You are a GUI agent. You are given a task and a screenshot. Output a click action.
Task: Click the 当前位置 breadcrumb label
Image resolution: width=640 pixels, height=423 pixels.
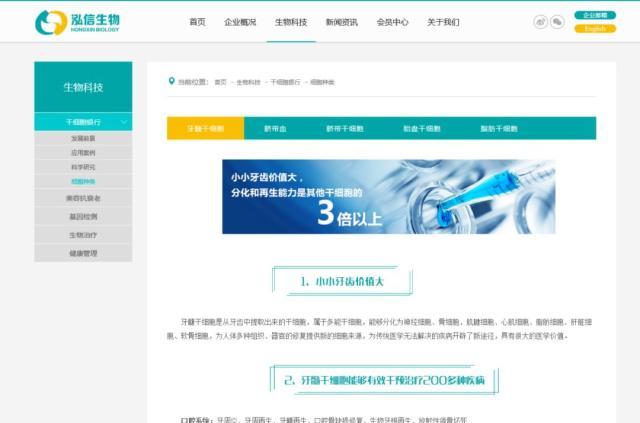coord(193,82)
